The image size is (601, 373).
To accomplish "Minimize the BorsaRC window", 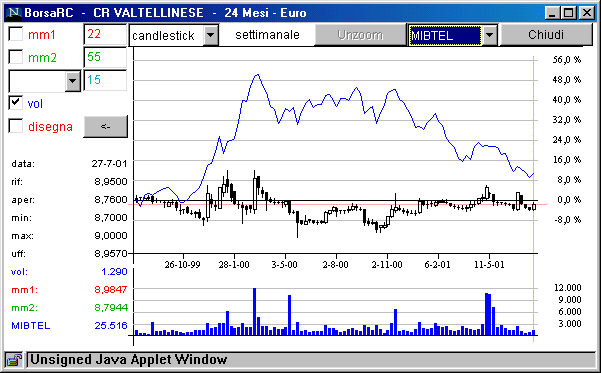I will tap(552, 13).
